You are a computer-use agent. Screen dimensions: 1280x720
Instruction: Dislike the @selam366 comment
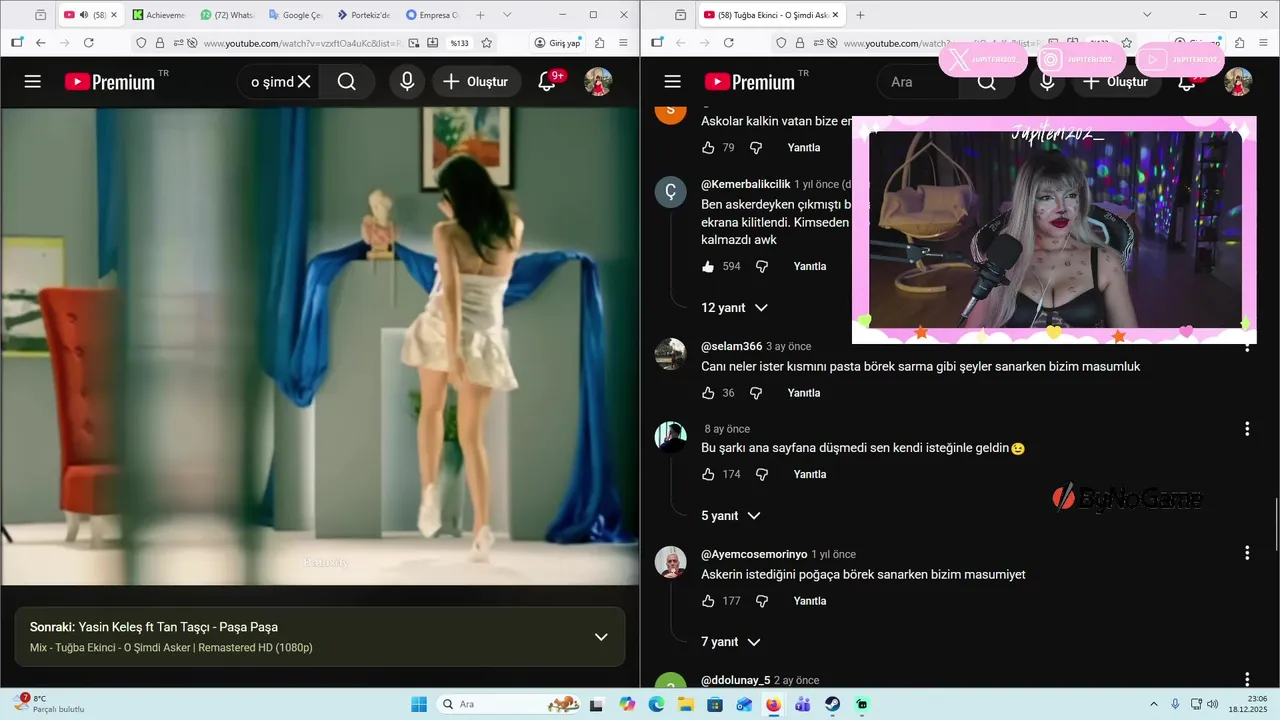click(x=756, y=393)
